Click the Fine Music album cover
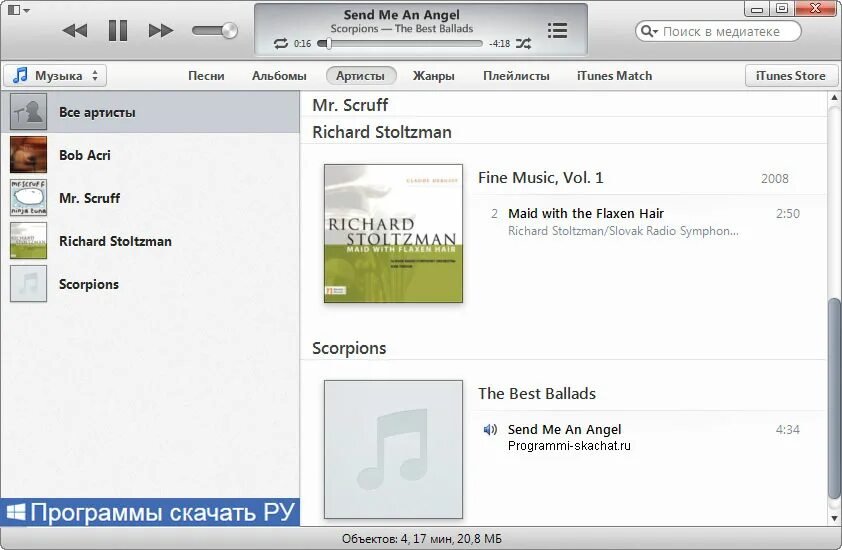Viewport: 842px width, 550px height. [x=393, y=234]
